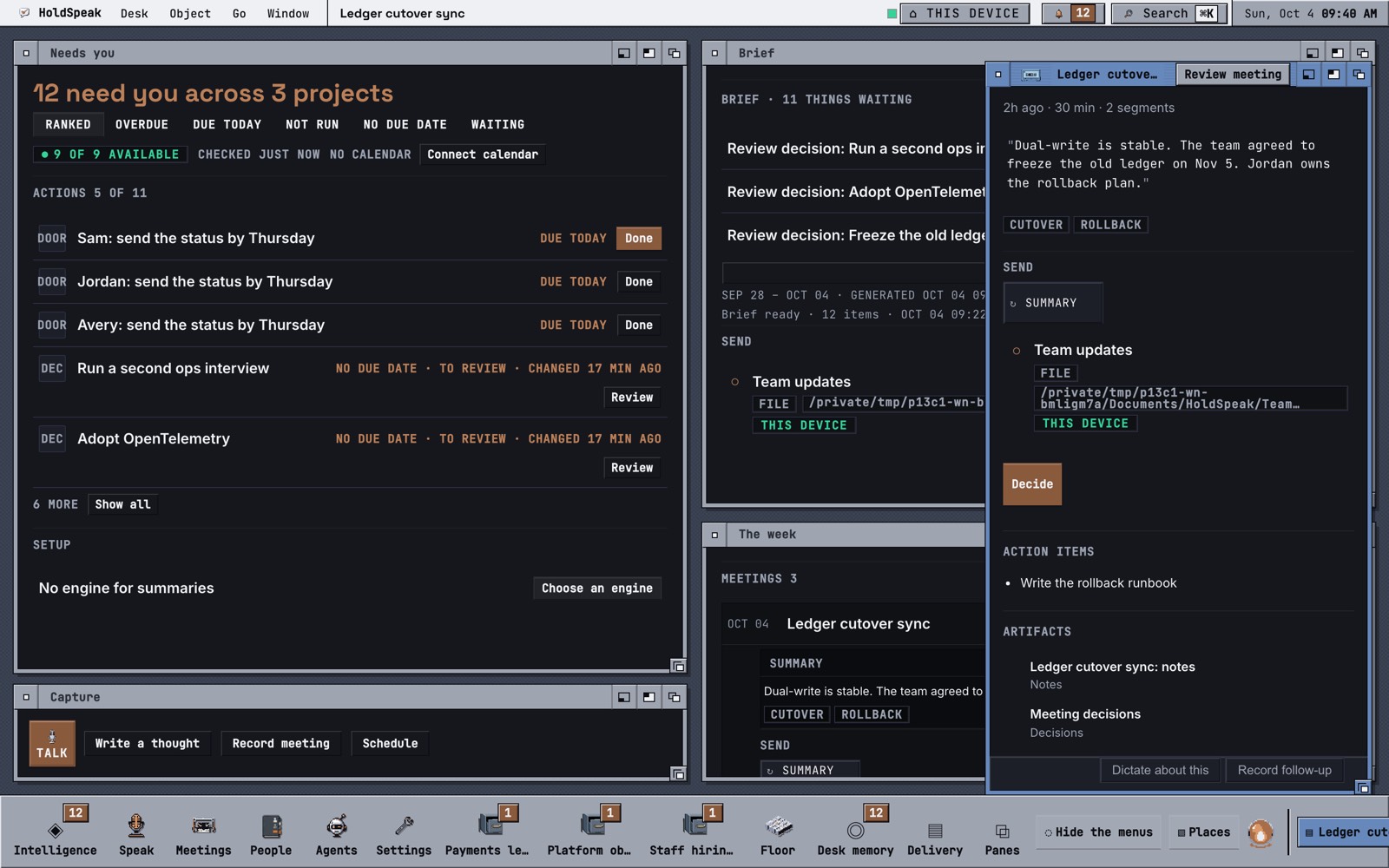1389x868 pixels.
Task: Select the RANKED filter
Action: pos(69,124)
